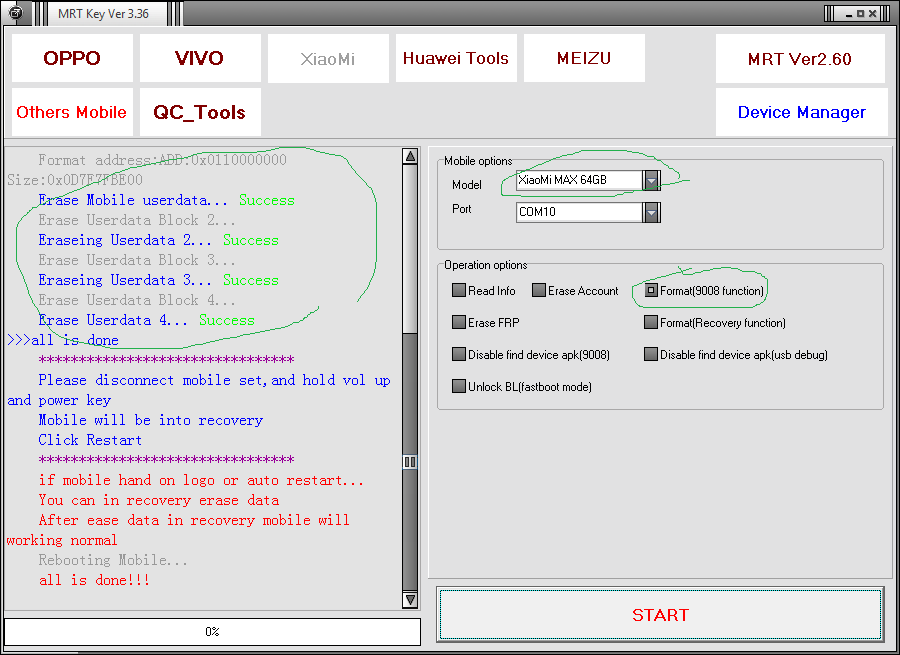
Task: Open the MEIZU section
Action: pyautogui.click(x=584, y=58)
